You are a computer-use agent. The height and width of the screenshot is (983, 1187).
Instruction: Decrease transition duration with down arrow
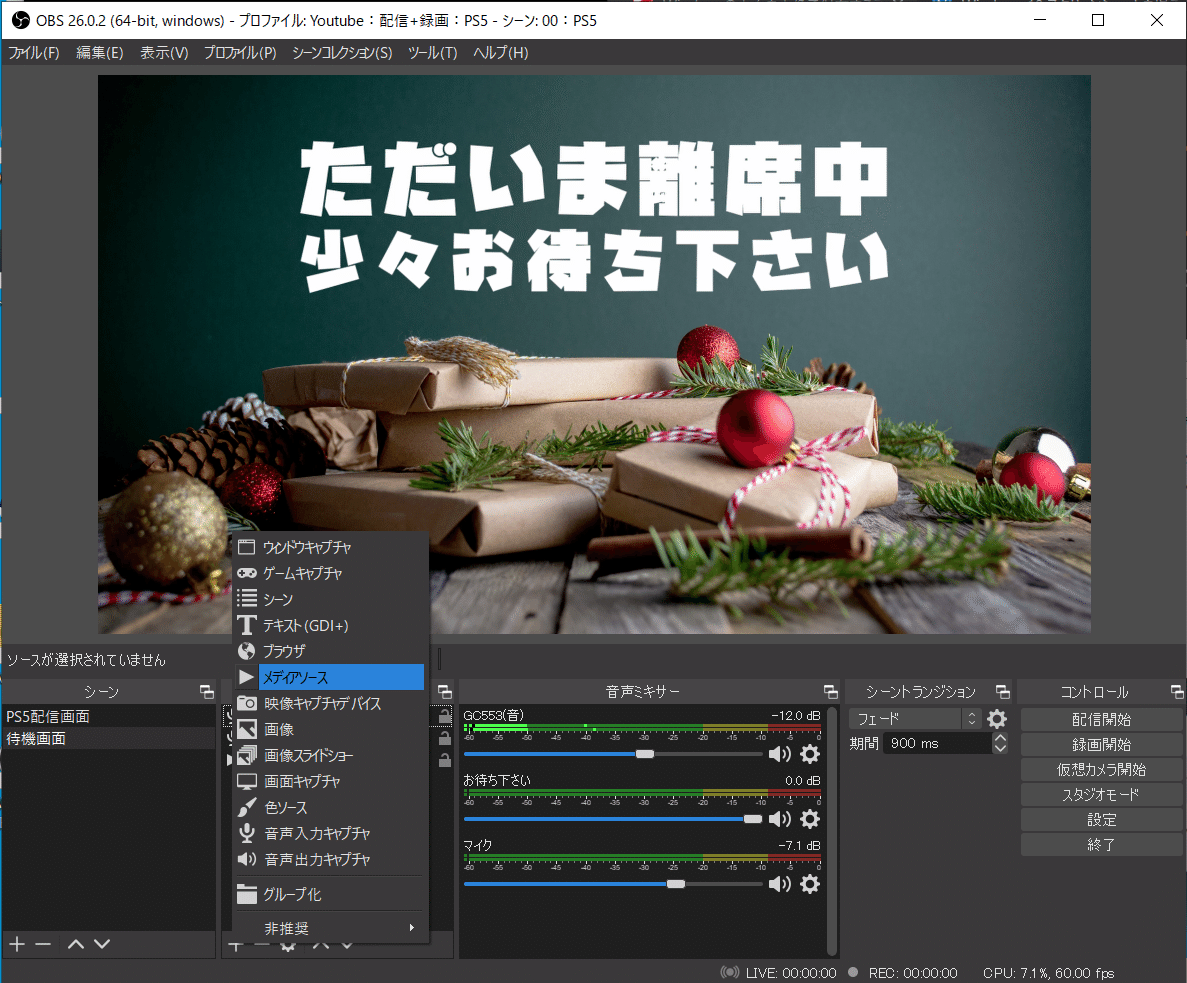pos(1000,748)
